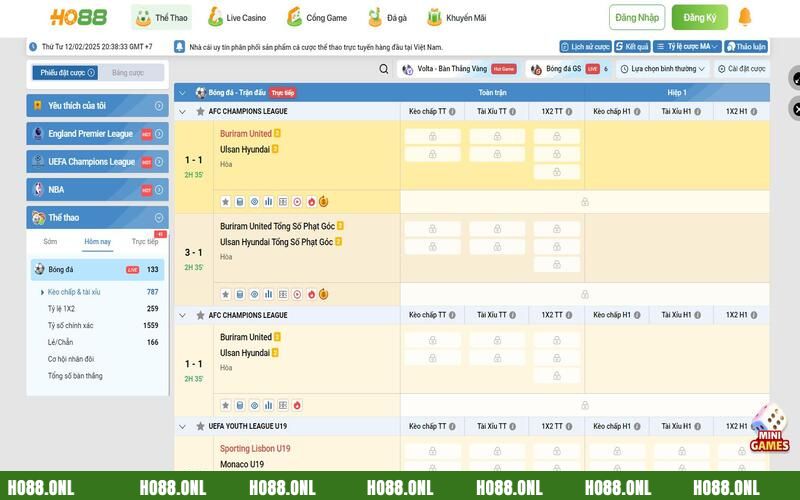Open statistics icon in corner kicks match row
This screenshot has width=800, height=500.
[268, 294]
